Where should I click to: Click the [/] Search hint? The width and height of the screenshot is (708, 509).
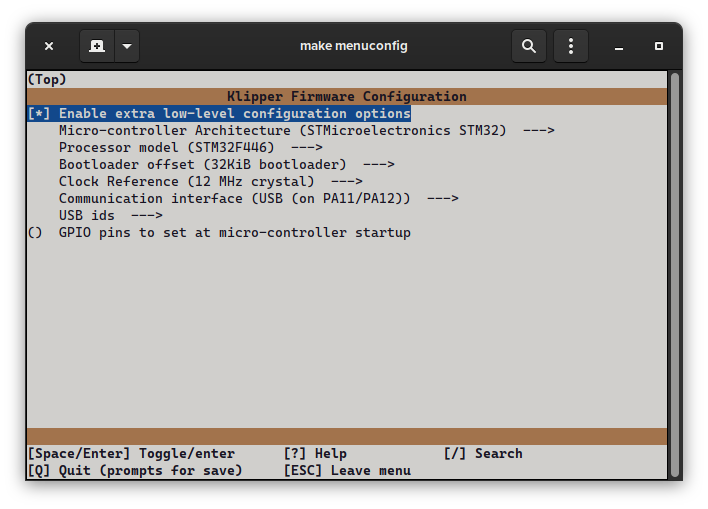tap(483, 453)
